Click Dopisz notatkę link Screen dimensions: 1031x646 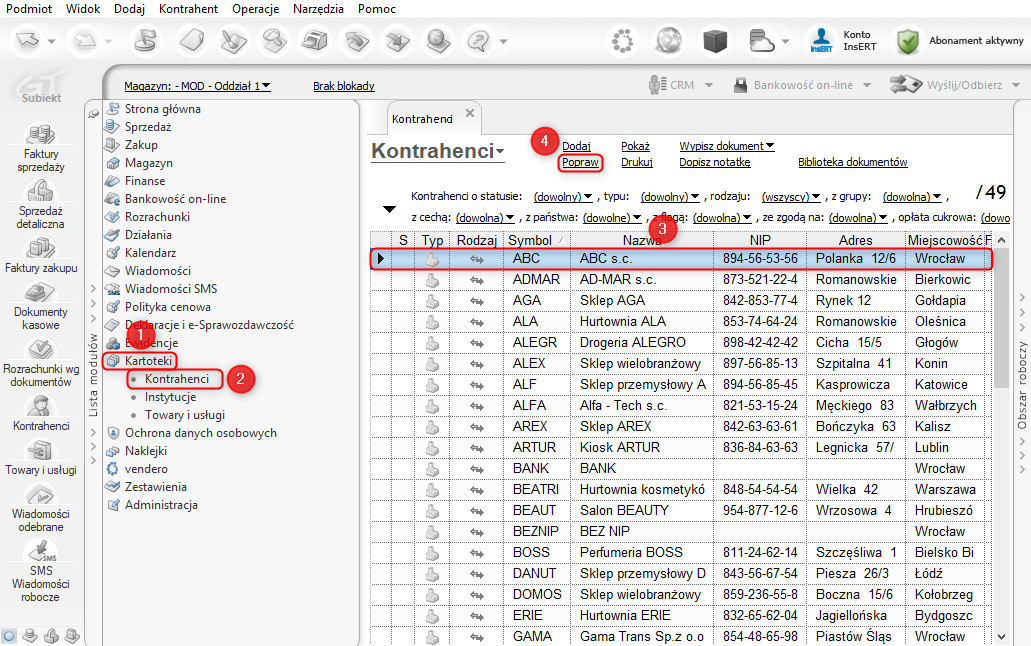coord(715,162)
